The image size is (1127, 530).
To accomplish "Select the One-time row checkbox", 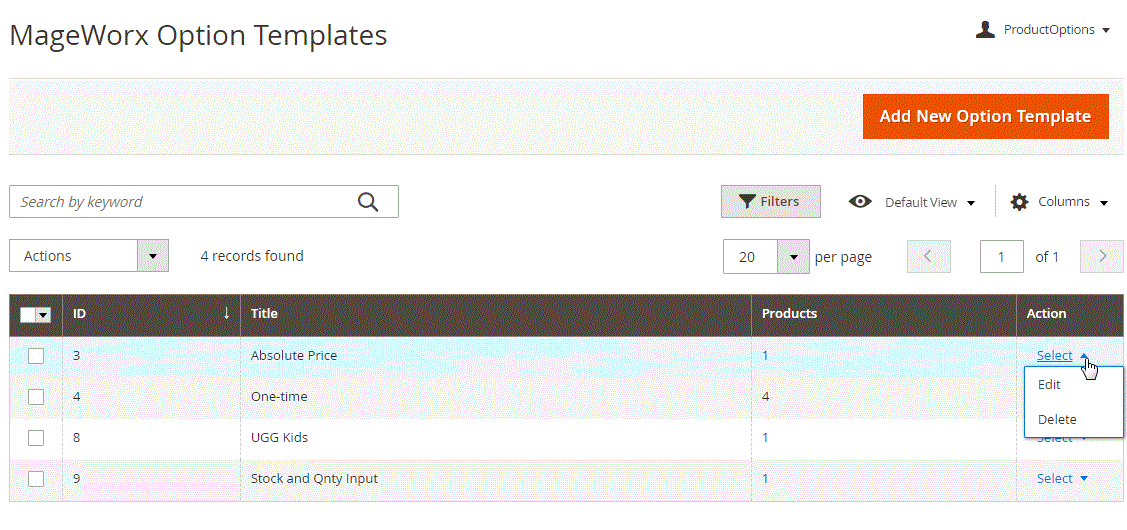I will tap(36, 397).
